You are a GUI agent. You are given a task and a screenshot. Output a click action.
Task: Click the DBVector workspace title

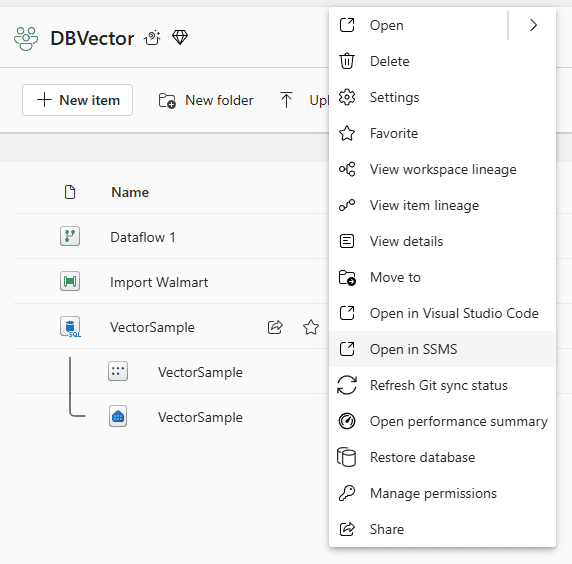tap(92, 38)
